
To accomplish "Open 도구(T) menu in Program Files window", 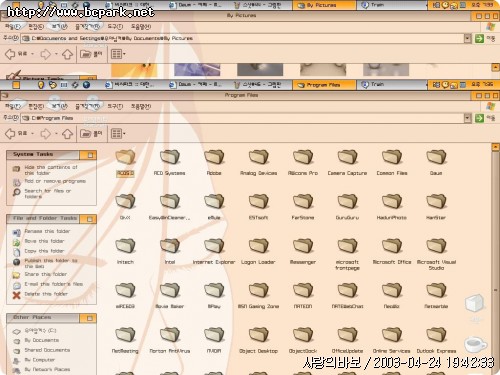I will (x=115, y=106).
